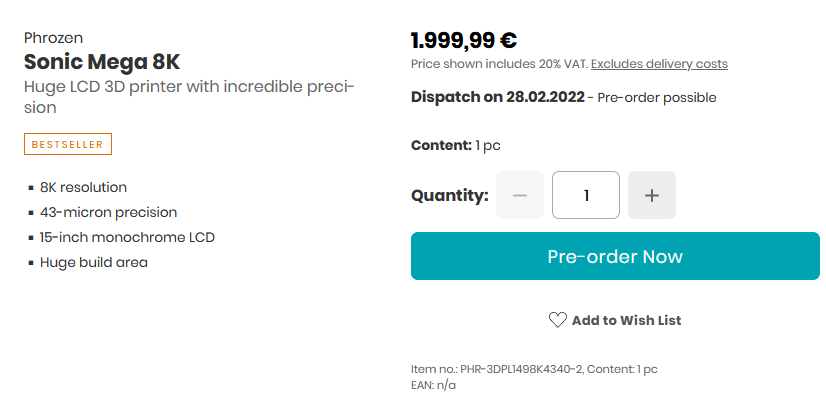The width and height of the screenshot is (826, 406).
Task: Open the Excludes delivery costs link
Action: (659, 64)
